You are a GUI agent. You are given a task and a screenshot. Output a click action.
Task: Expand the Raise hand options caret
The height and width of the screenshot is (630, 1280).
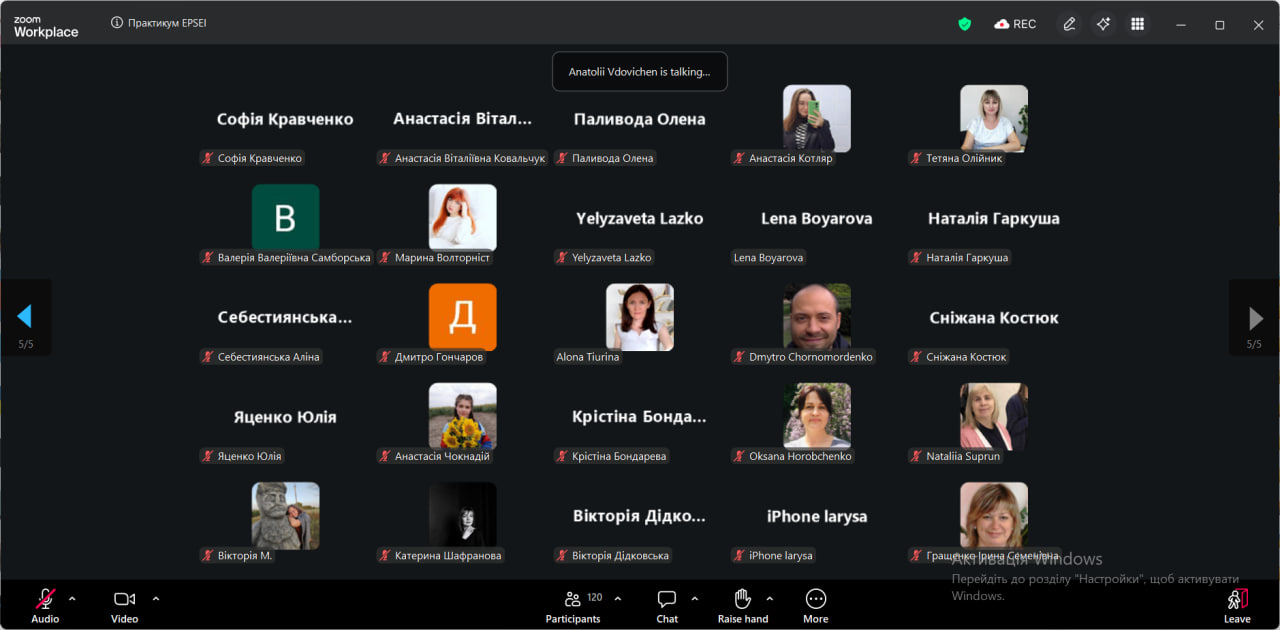[x=769, y=598]
